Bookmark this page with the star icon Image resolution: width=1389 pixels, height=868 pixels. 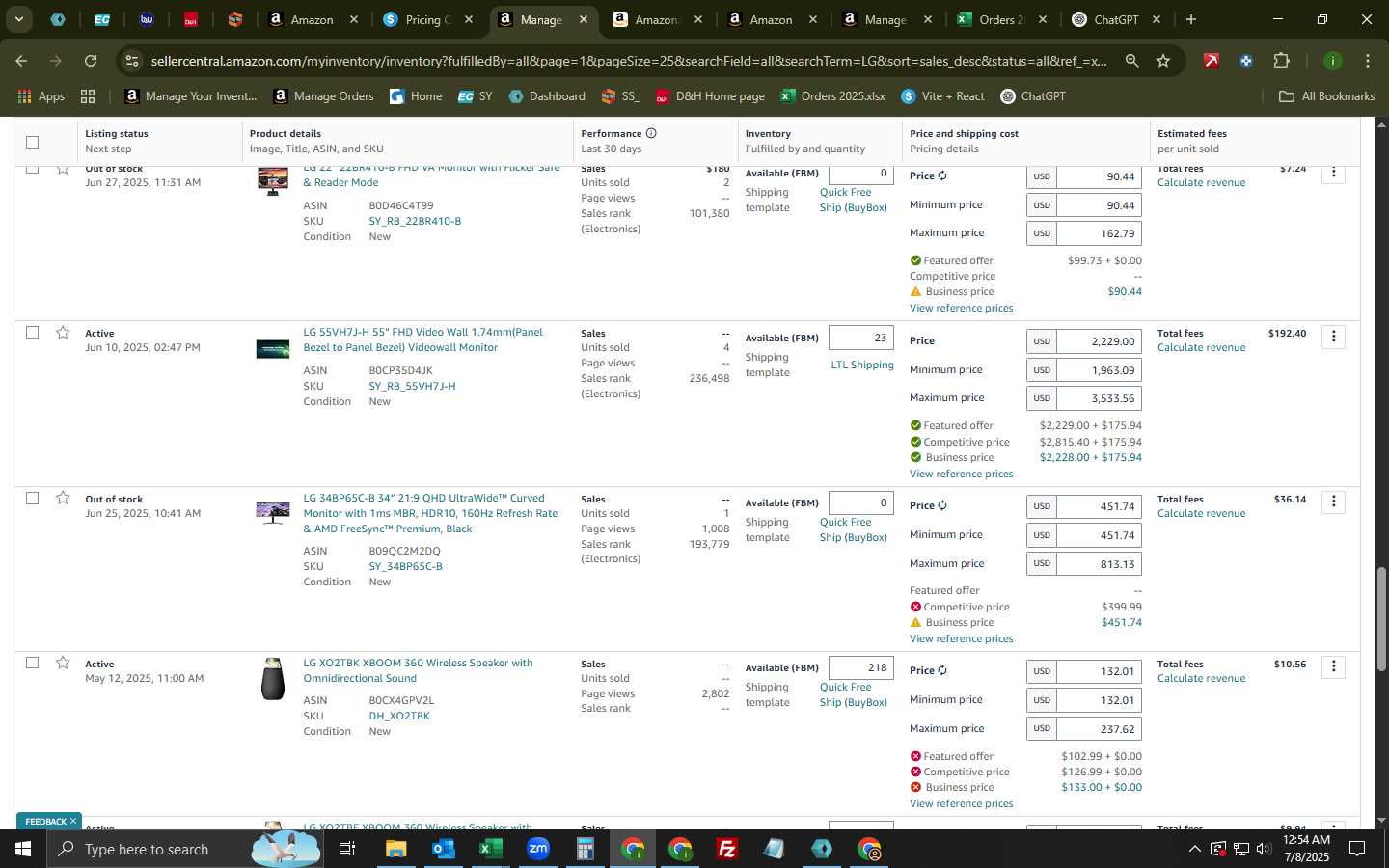pyautogui.click(x=1163, y=61)
